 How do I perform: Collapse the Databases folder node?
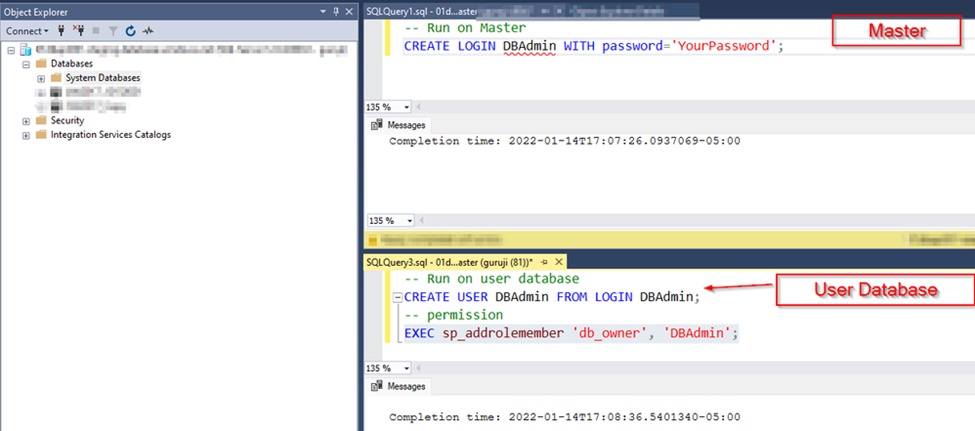point(26,64)
